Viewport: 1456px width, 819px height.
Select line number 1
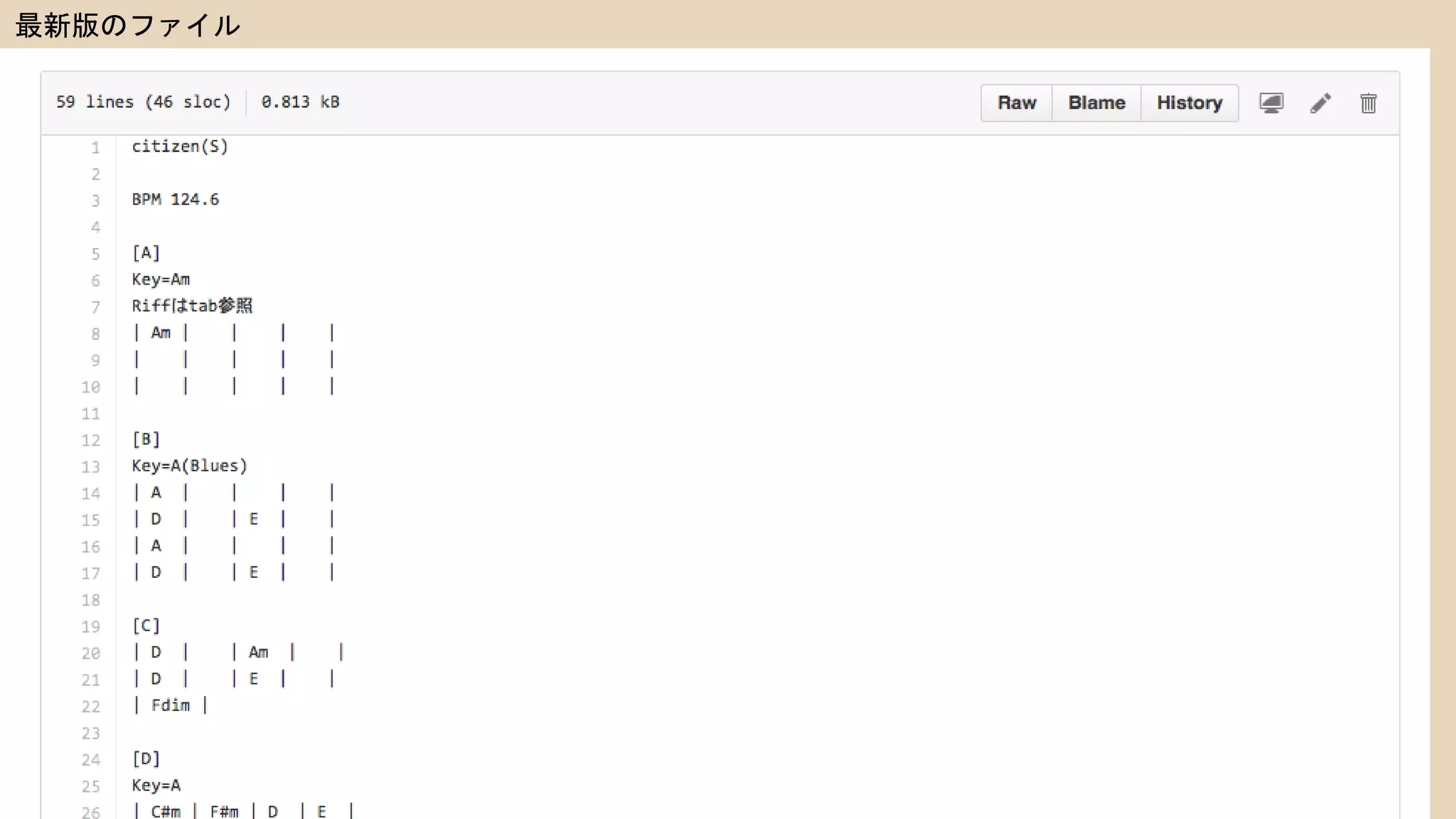95,148
